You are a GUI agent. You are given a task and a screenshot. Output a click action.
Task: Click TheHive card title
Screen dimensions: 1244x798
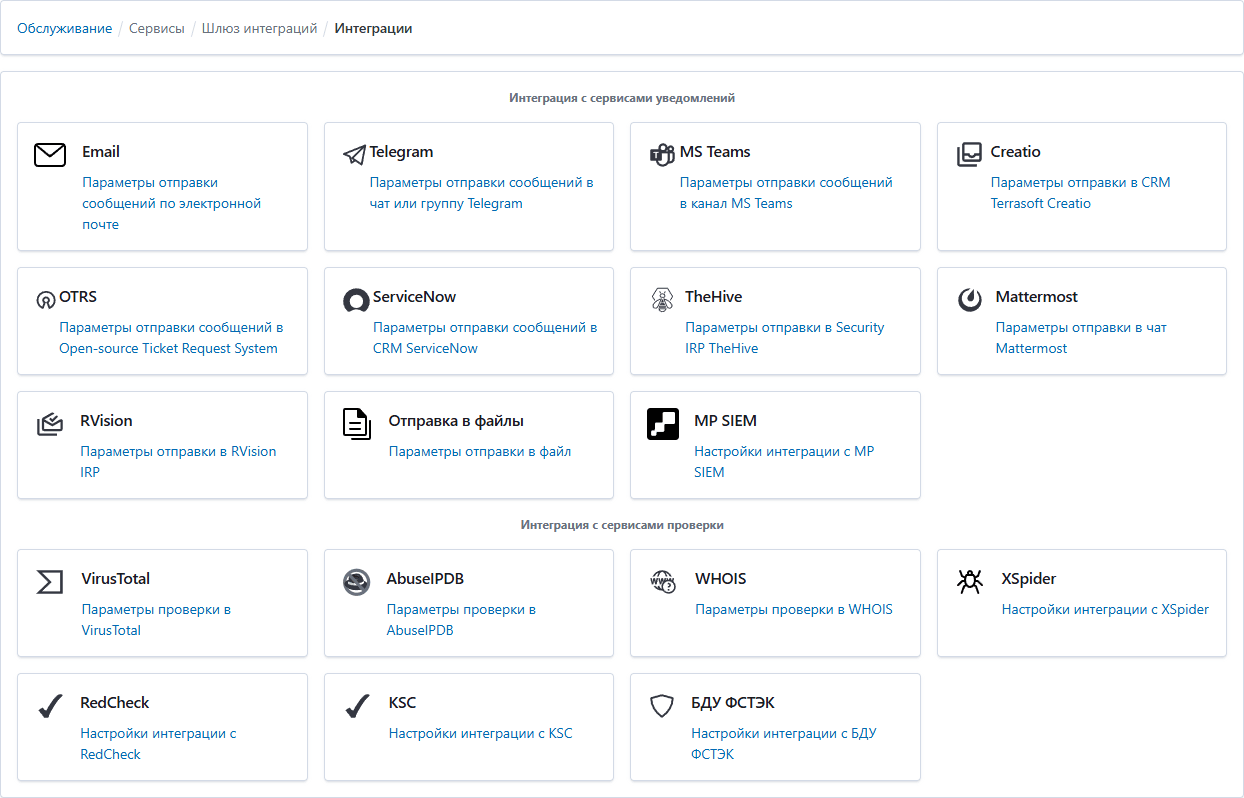(714, 297)
